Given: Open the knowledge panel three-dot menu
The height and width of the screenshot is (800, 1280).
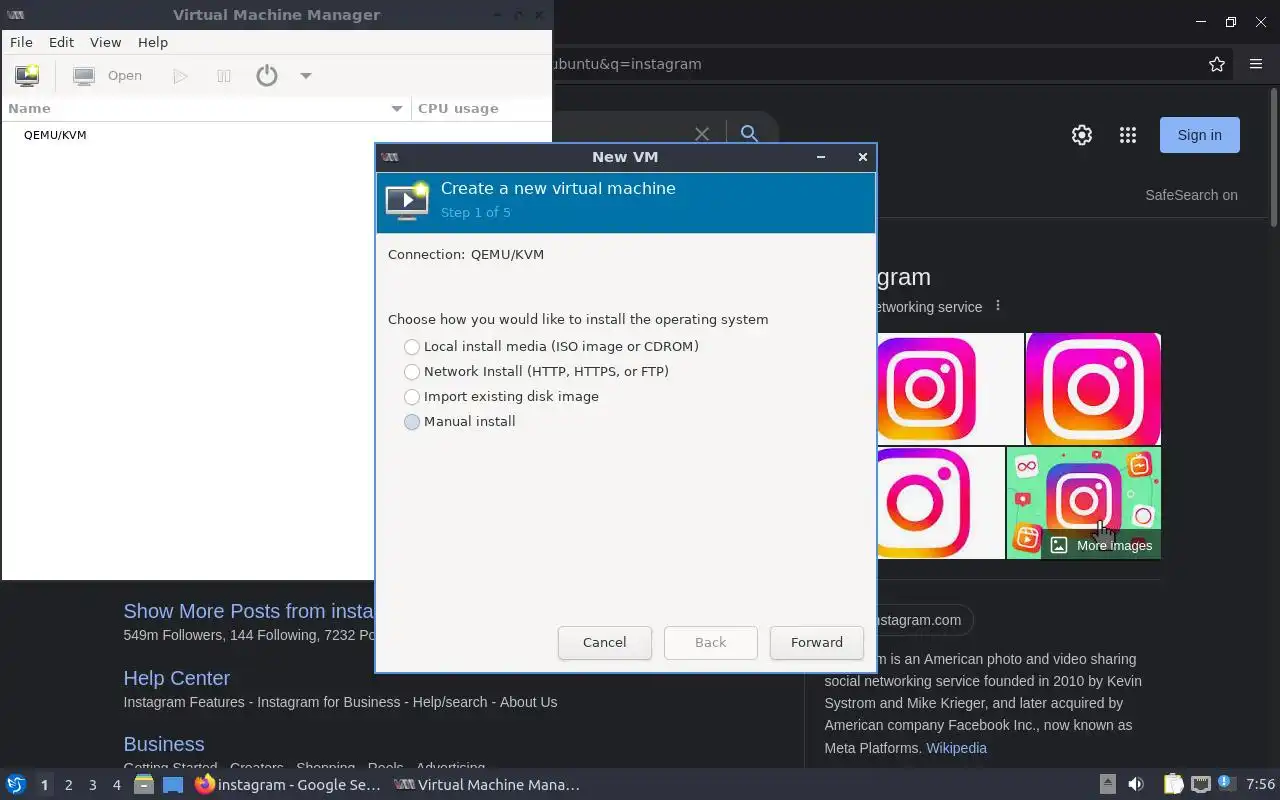Looking at the screenshot, I should pos(997,306).
